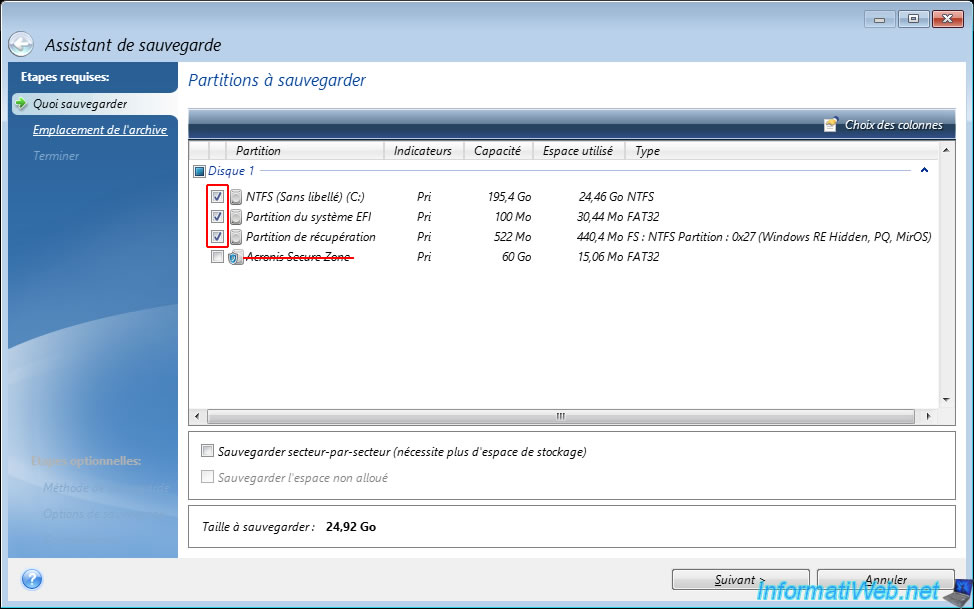974x609 pixels.
Task: Sort by the Capacité column header
Action: (497, 151)
